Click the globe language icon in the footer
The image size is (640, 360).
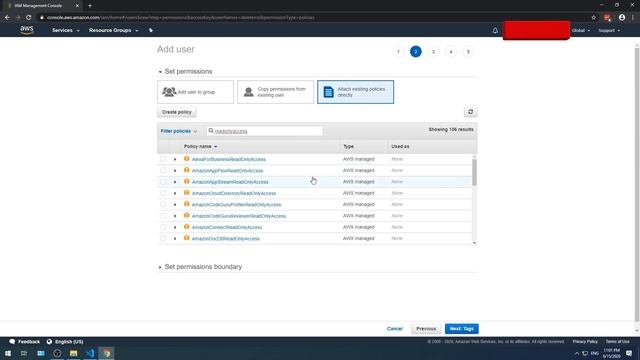coord(49,342)
